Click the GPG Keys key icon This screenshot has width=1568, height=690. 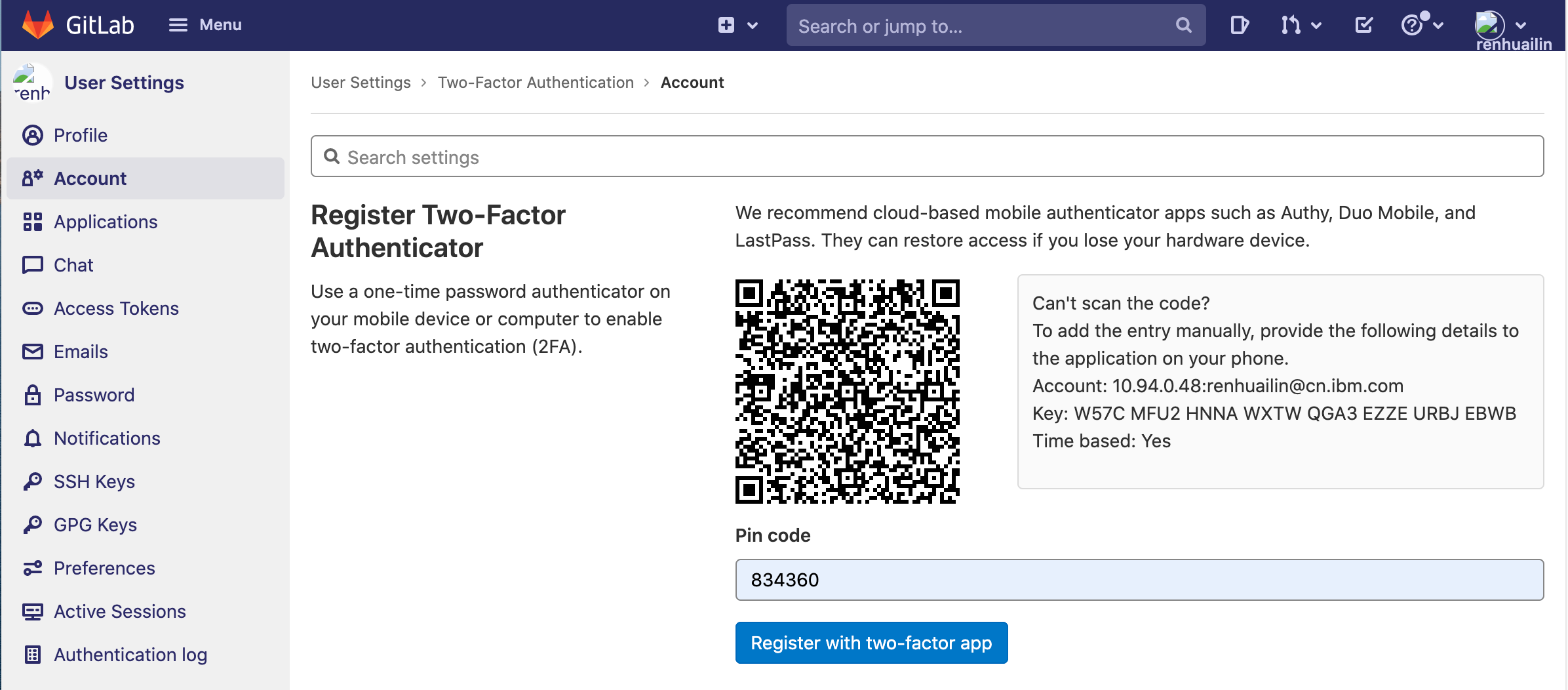tap(33, 525)
